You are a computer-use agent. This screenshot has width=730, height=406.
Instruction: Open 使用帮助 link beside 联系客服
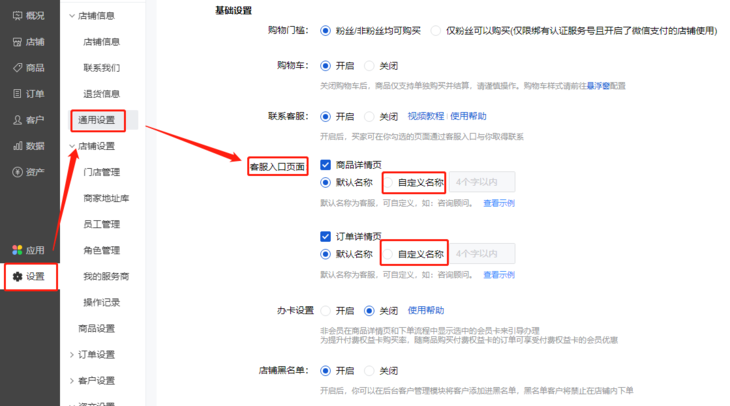[x=468, y=116]
